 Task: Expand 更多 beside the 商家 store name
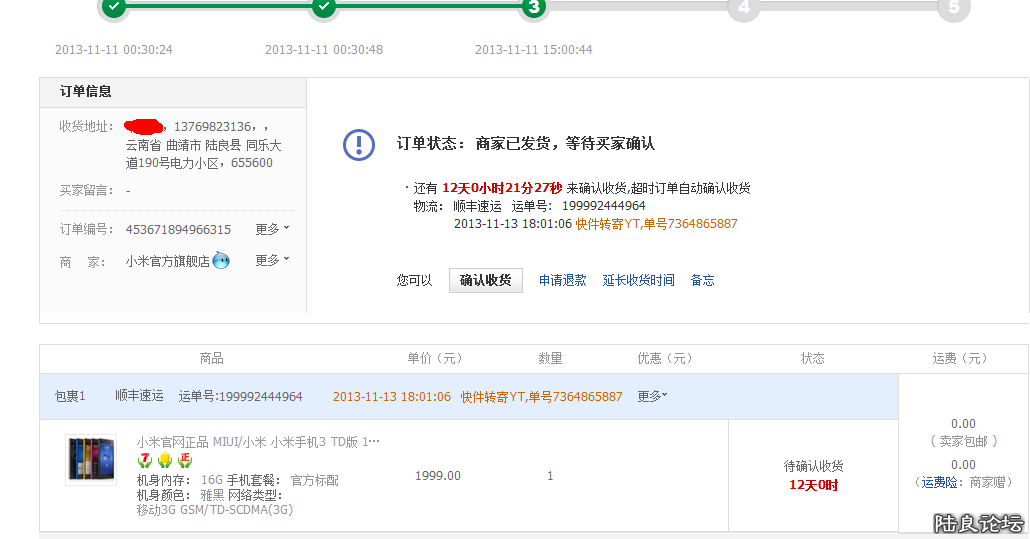(272, 260)
